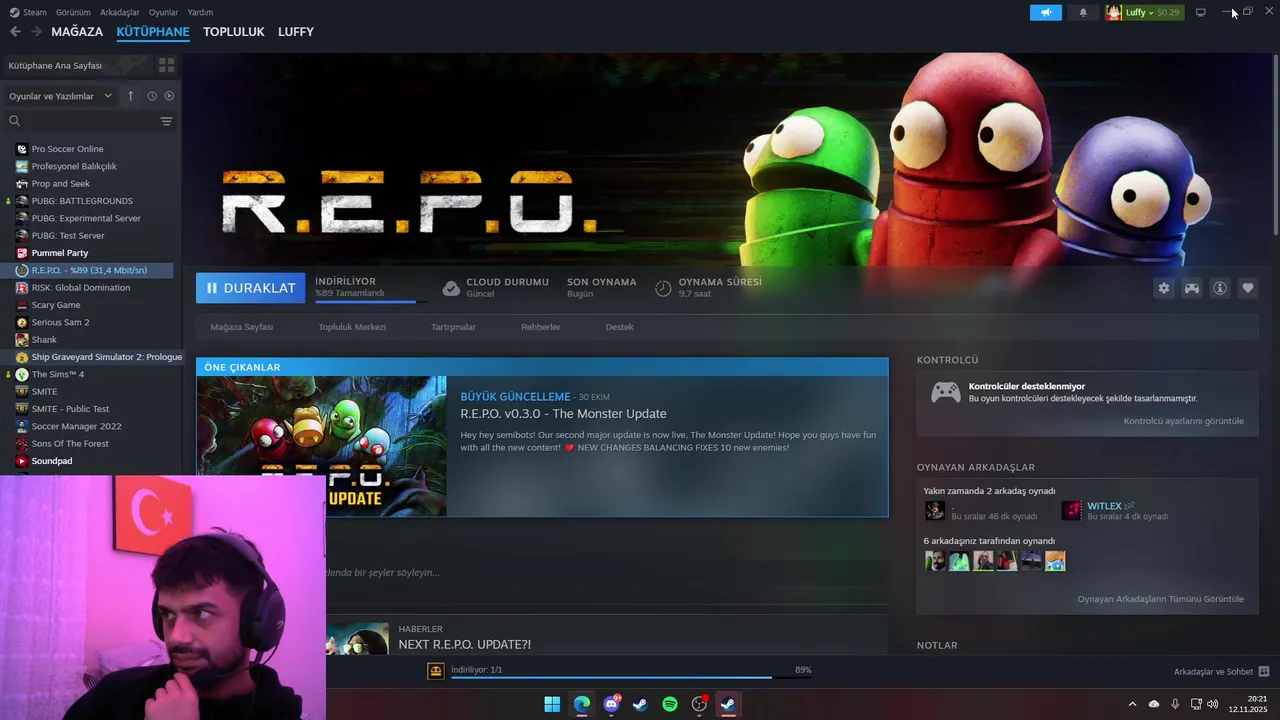This screenshot has width=1280, height=720.
Task: Switch to grid collections view icon
Action: coord(166,65)
